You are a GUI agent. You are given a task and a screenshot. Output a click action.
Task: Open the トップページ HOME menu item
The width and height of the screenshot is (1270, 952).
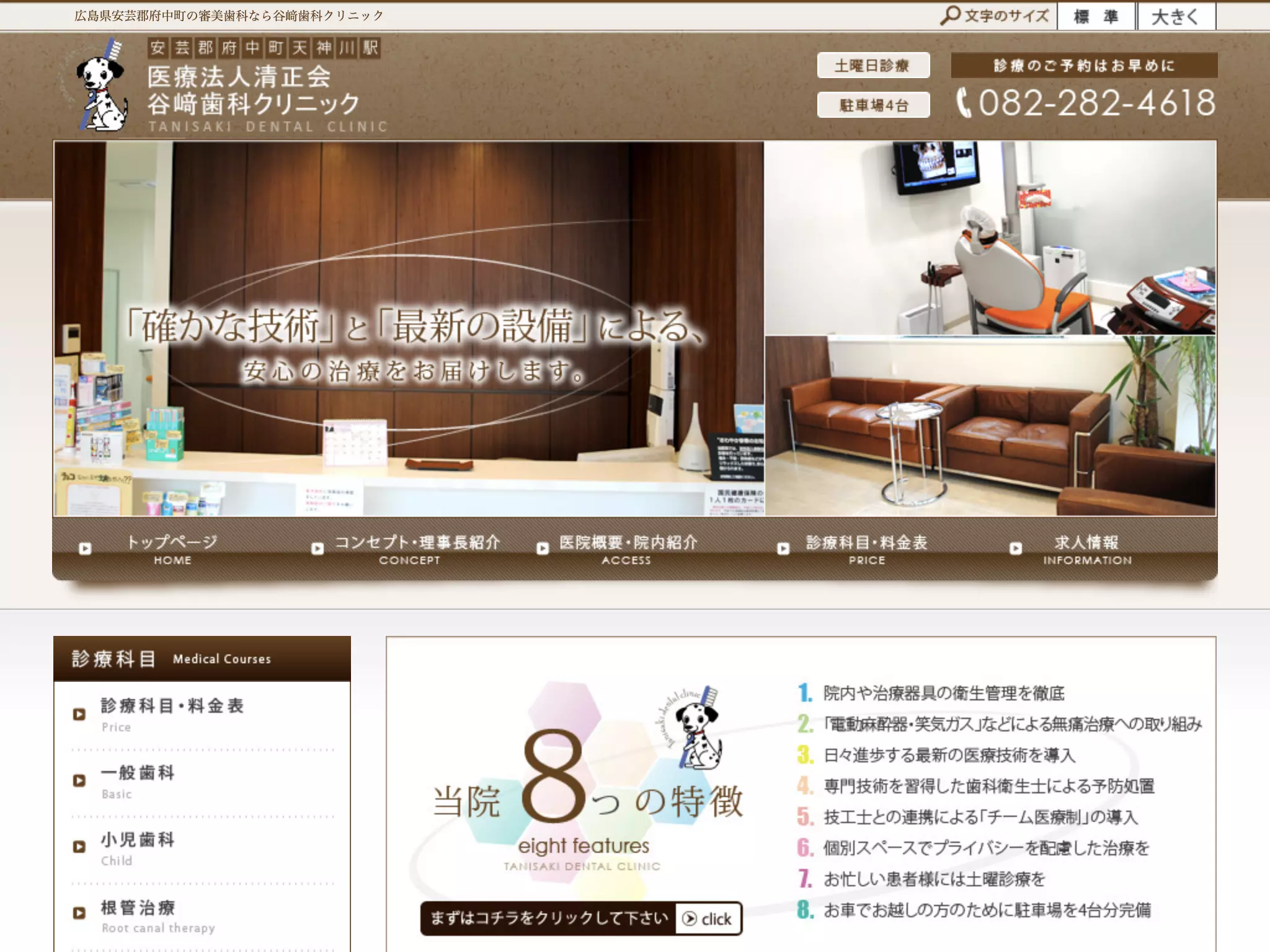click(172, 550)
